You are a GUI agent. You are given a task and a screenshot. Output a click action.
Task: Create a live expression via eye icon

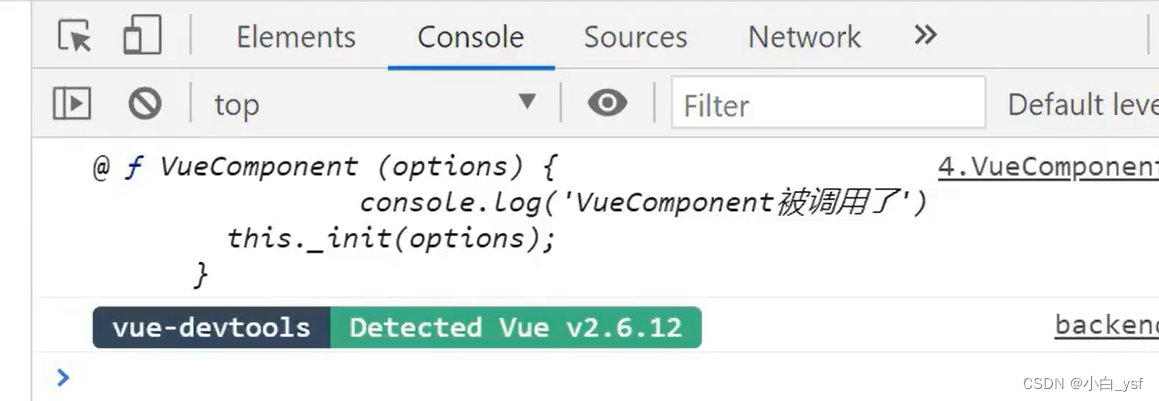click(x=608, y=103)
